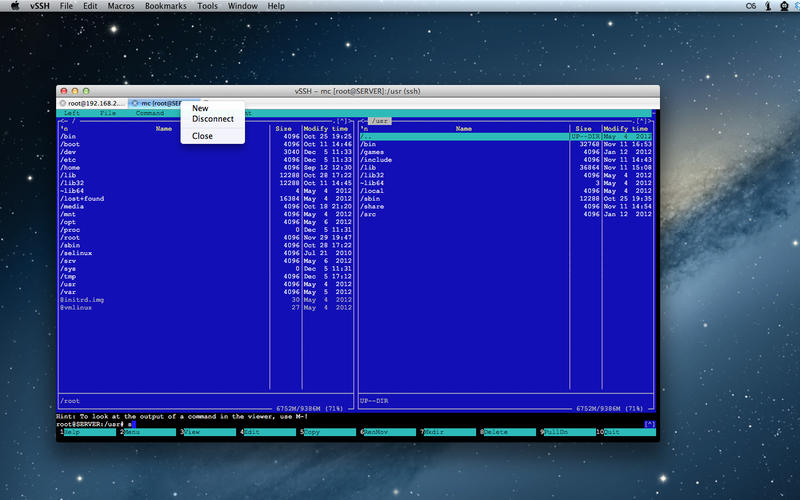Choose Disconnect from the context menu

click(213, 119)
